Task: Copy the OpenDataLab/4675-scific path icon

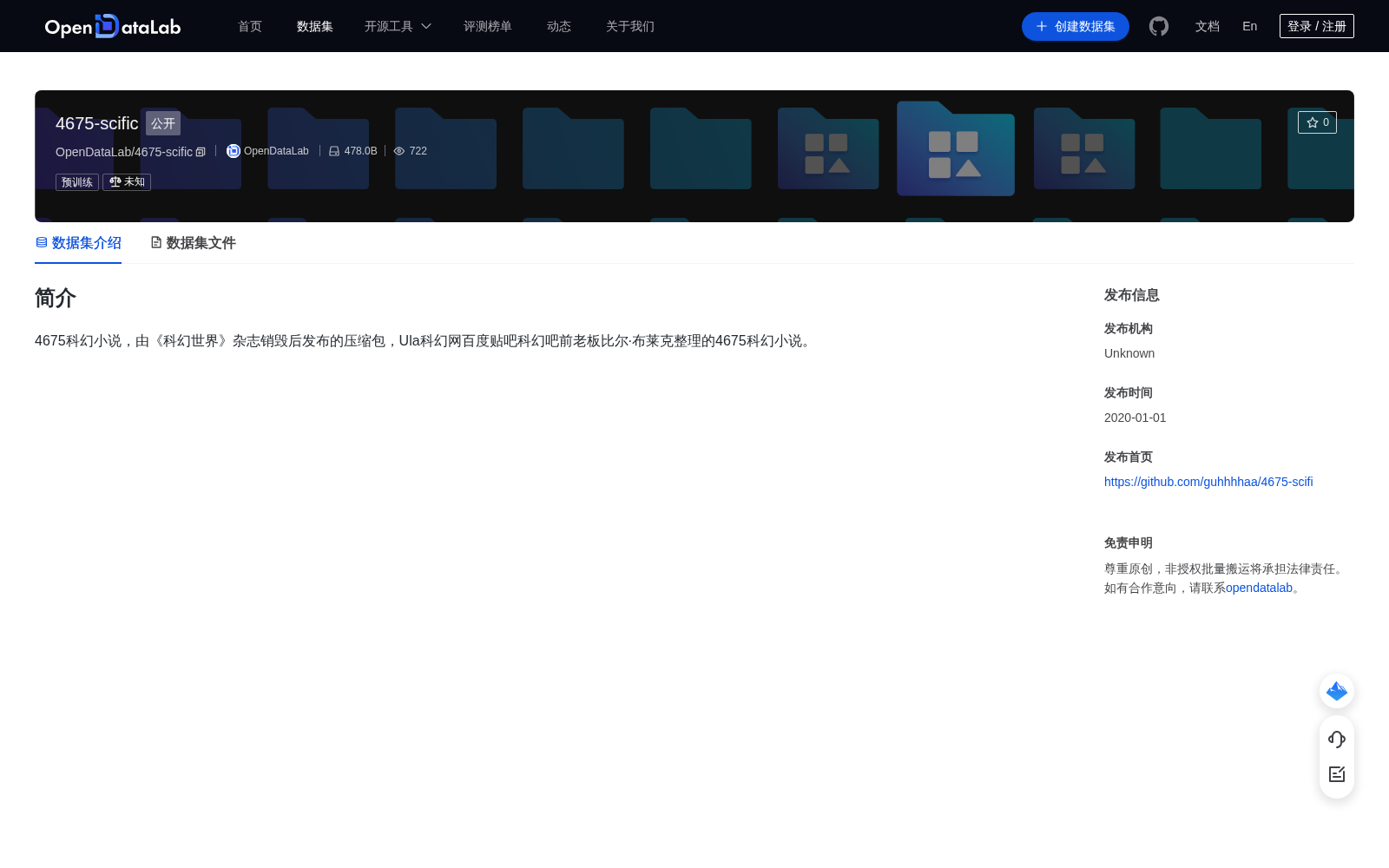Action: pos(201,152)
